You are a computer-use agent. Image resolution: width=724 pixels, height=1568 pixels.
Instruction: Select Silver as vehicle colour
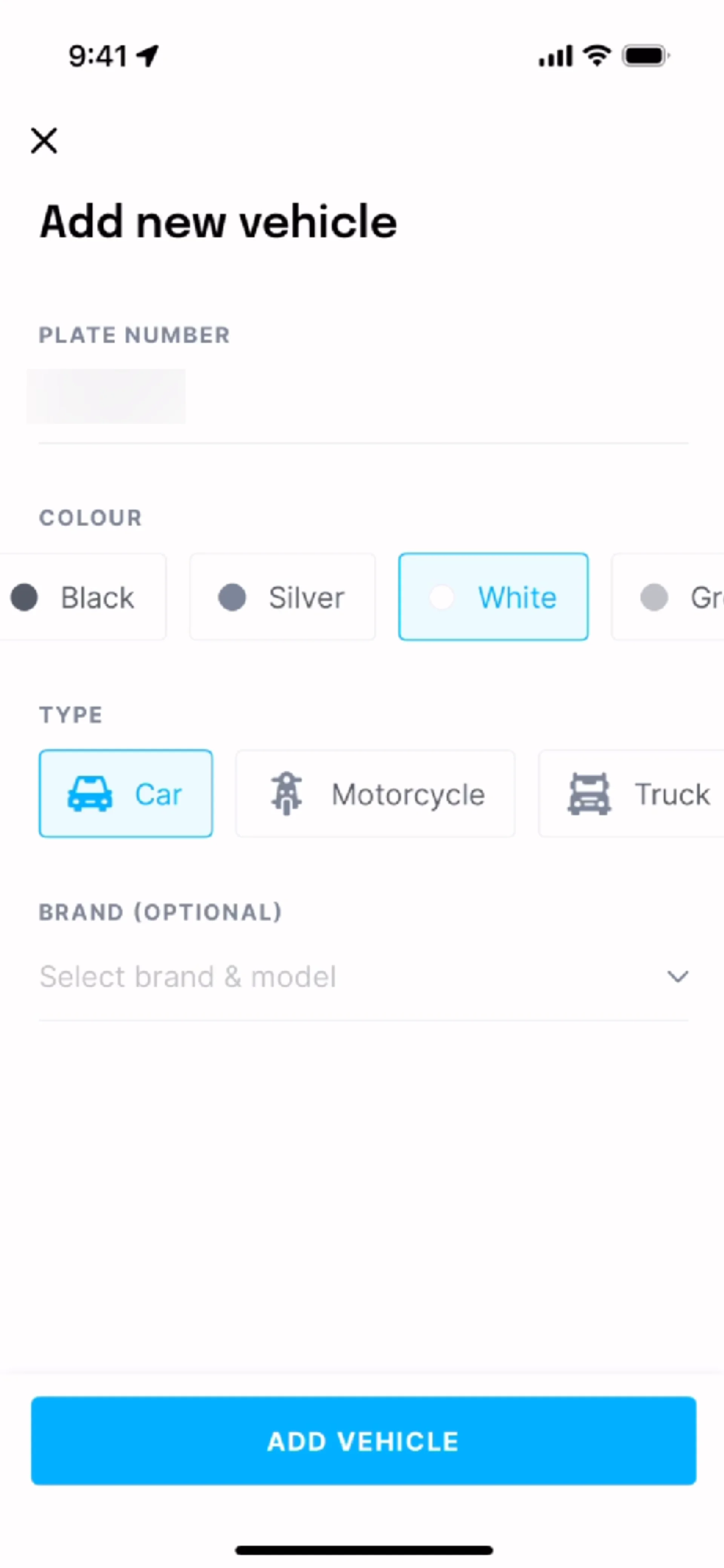tap(282, 597)
